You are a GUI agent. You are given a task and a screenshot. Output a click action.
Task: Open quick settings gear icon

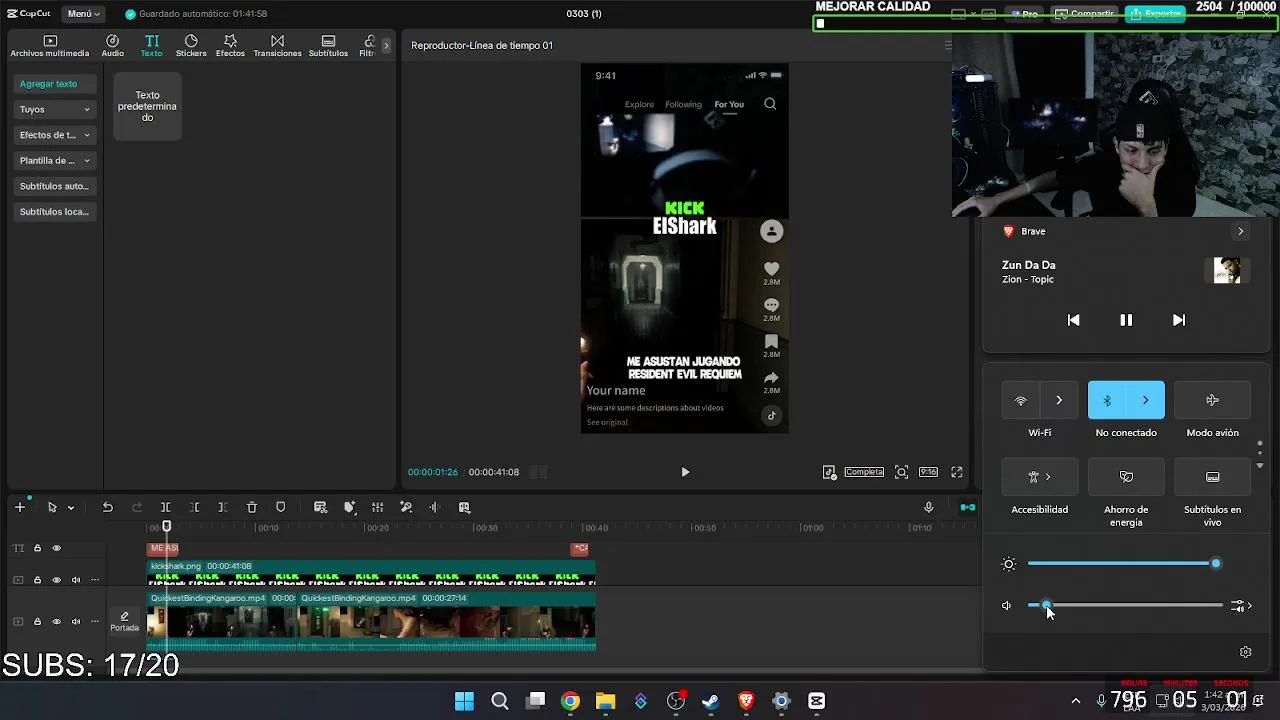[1245, 652]
